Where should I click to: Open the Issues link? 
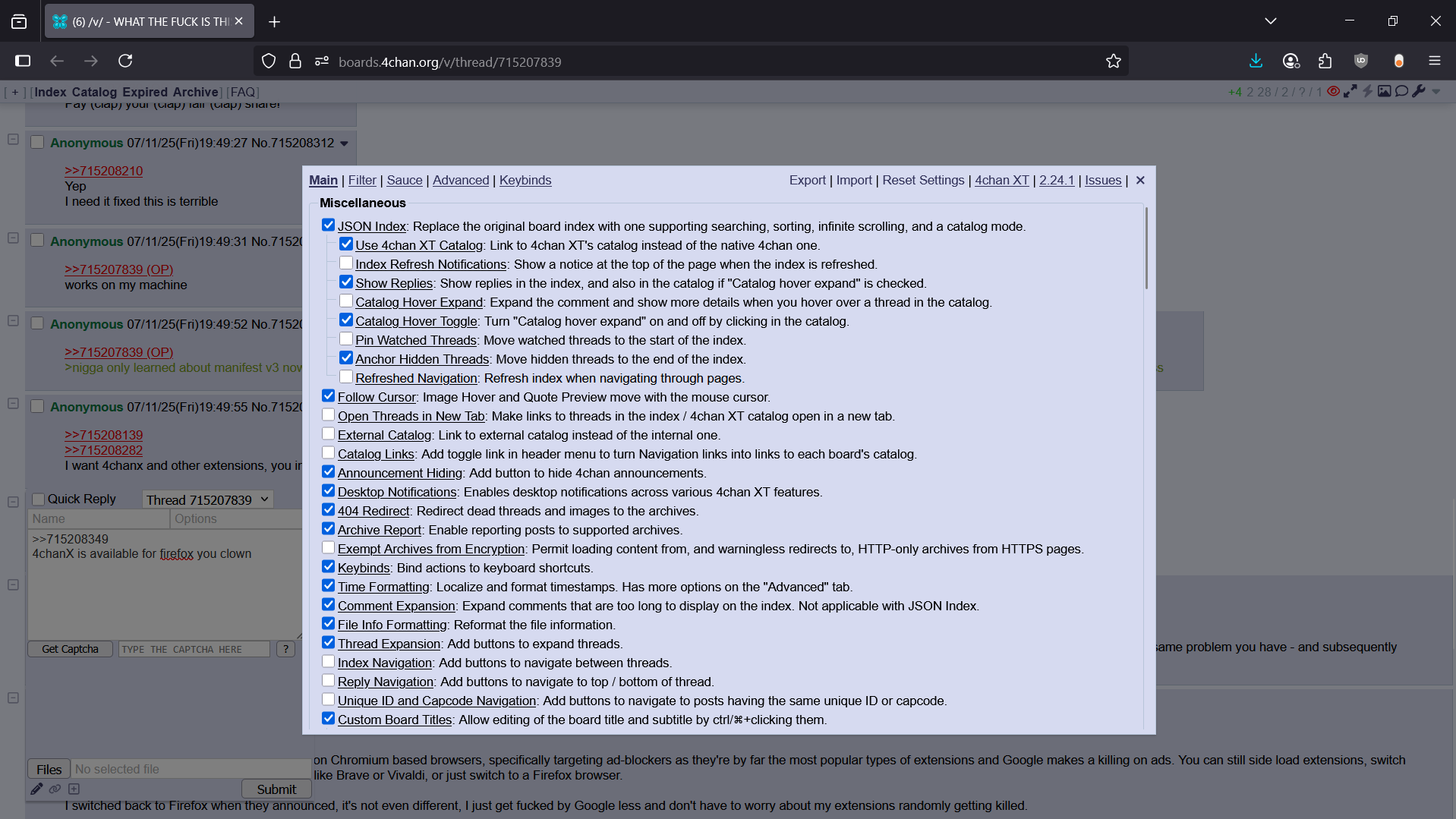[x=1103, y=180]
